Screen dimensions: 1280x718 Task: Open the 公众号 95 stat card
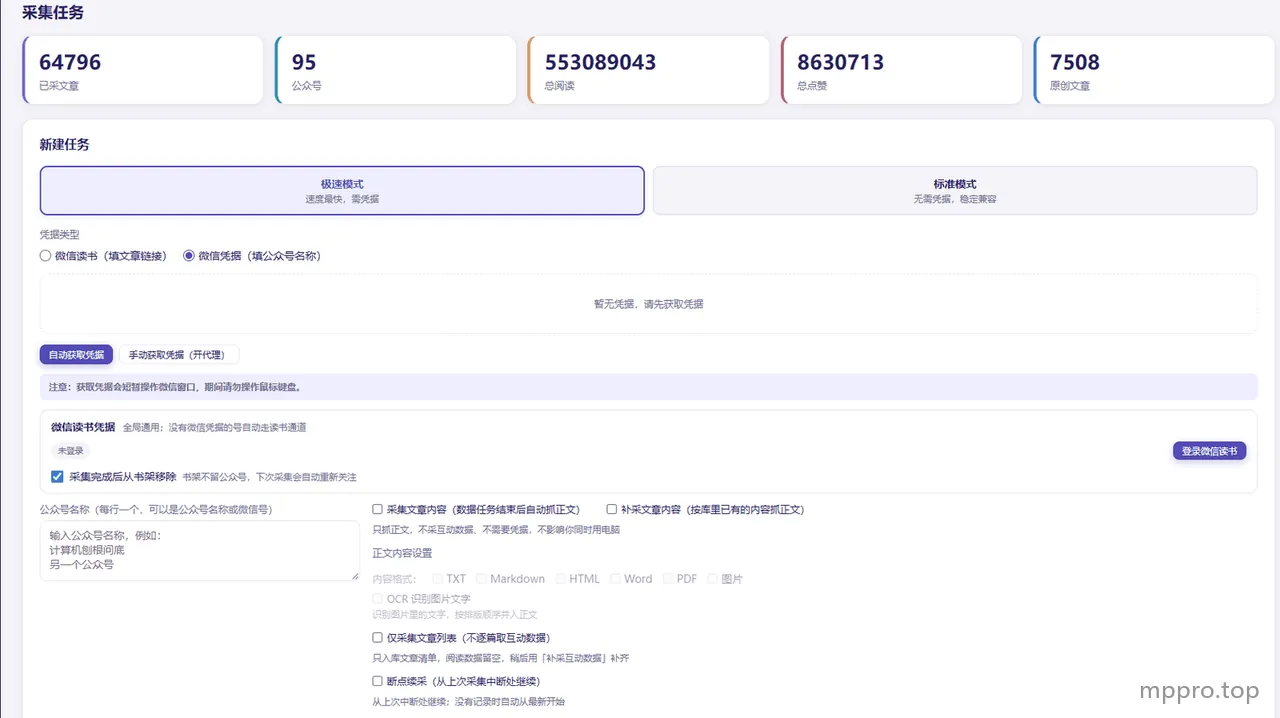395,70
